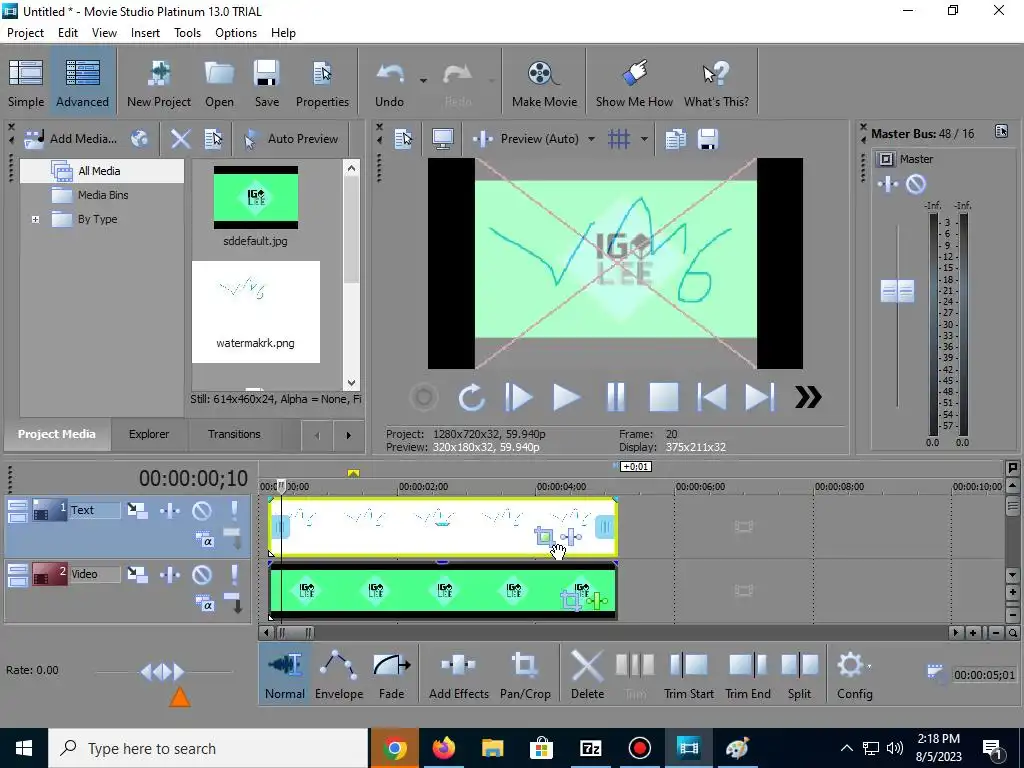Get media from the web globe icon
The width and height of the screenshot is (1024, 768).
pos(139,138)
